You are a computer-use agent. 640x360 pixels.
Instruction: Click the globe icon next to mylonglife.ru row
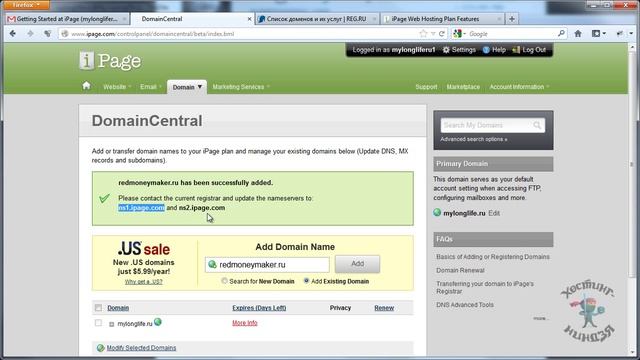point(158,322)
